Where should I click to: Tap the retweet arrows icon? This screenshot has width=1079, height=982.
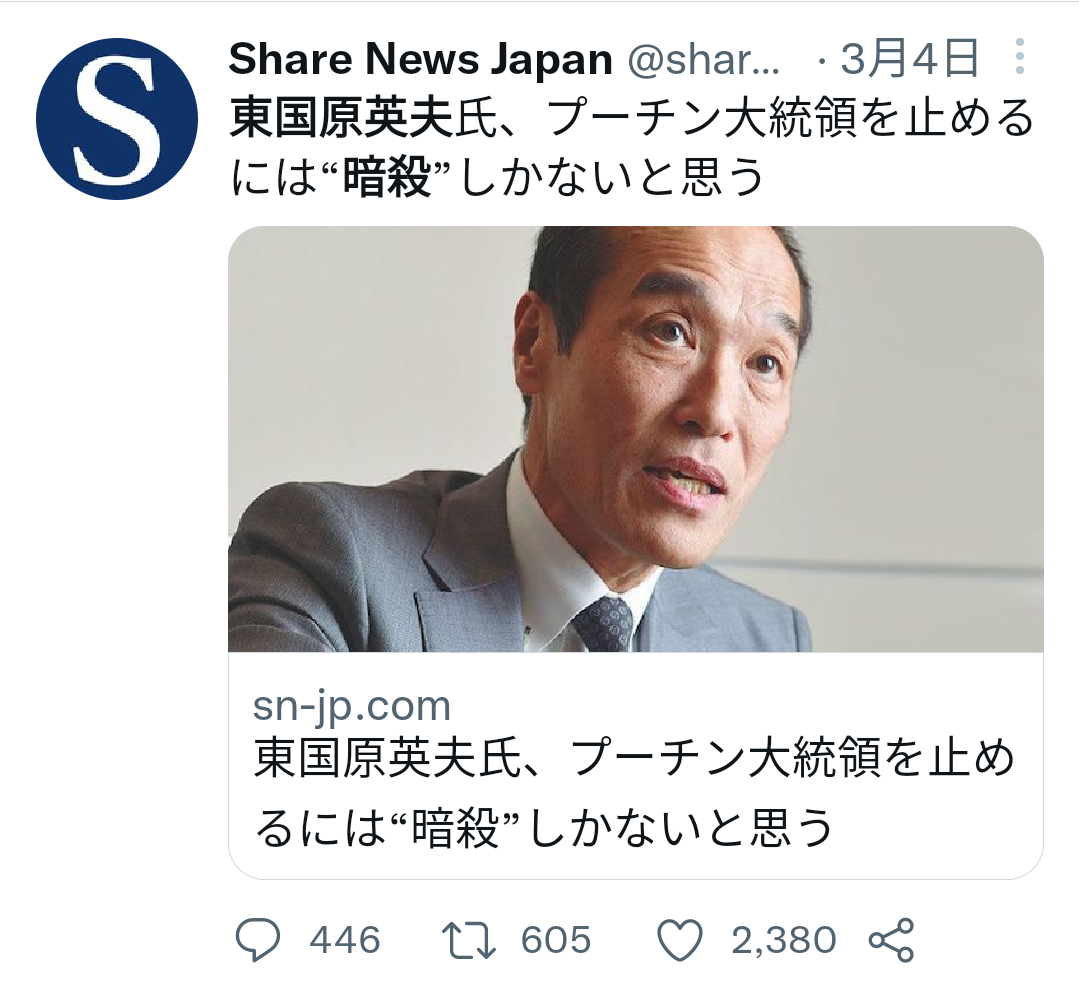click(469, 940)
